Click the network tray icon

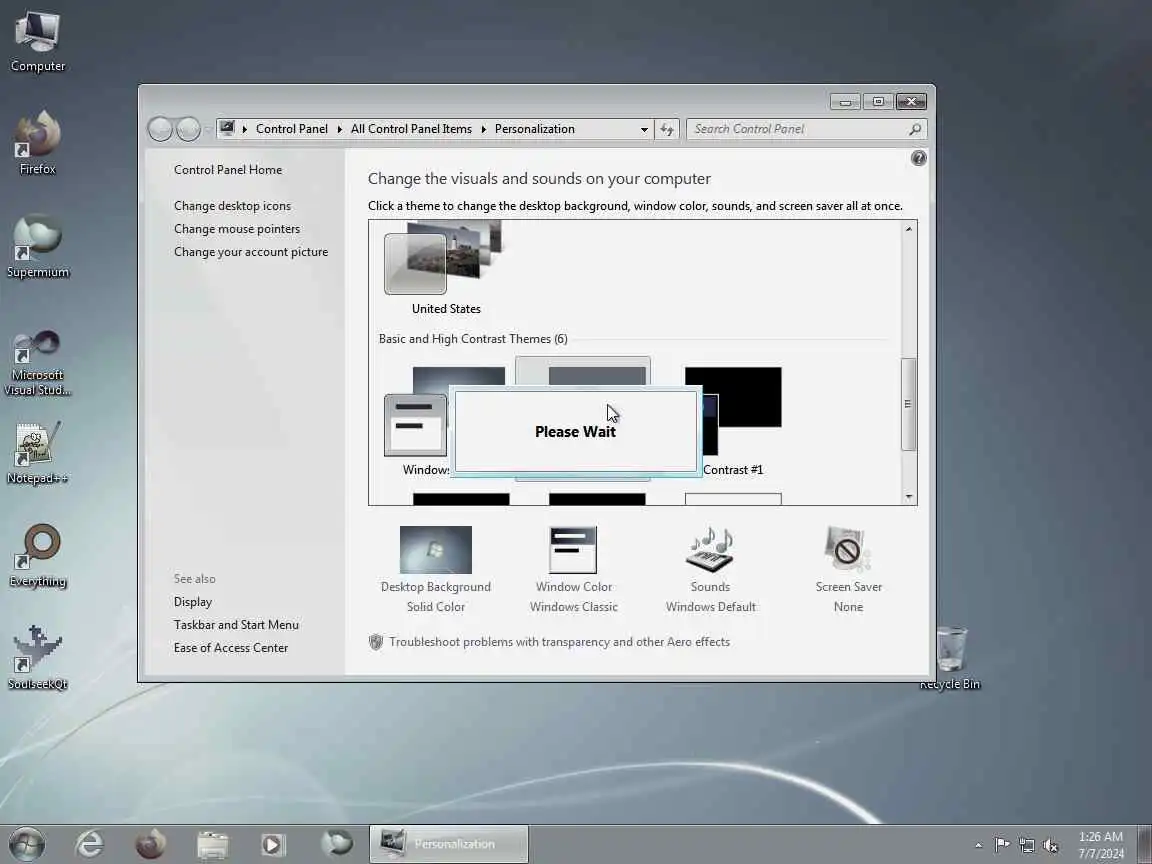1026,845
